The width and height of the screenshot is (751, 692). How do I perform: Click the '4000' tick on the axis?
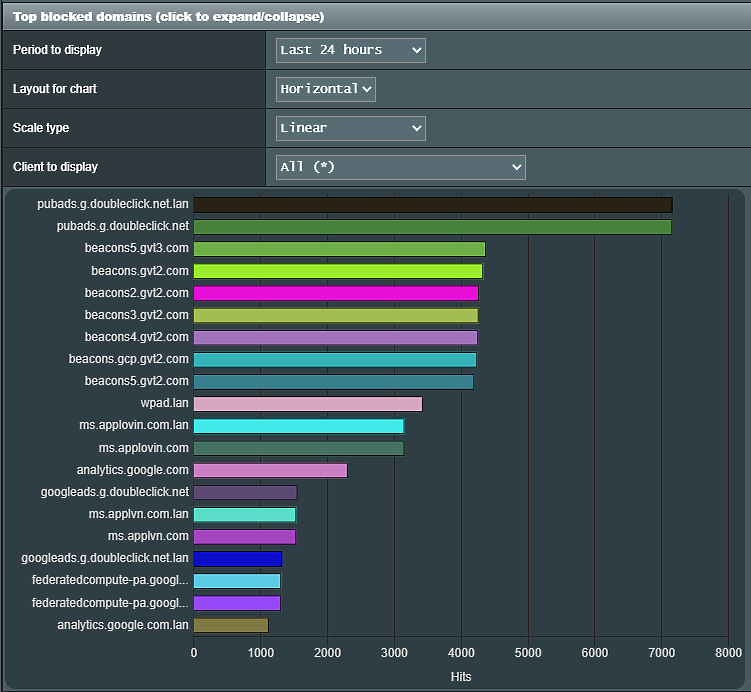click(461, 653)
